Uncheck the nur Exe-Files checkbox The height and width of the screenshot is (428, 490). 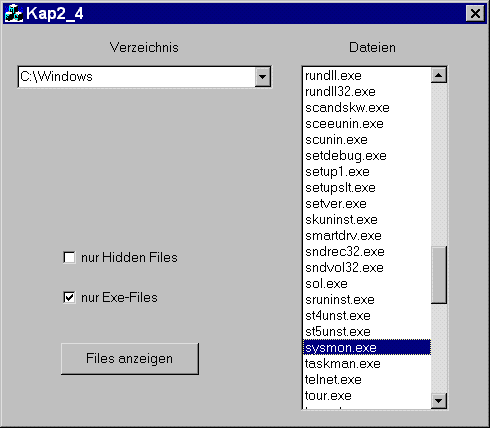(69, 297)
